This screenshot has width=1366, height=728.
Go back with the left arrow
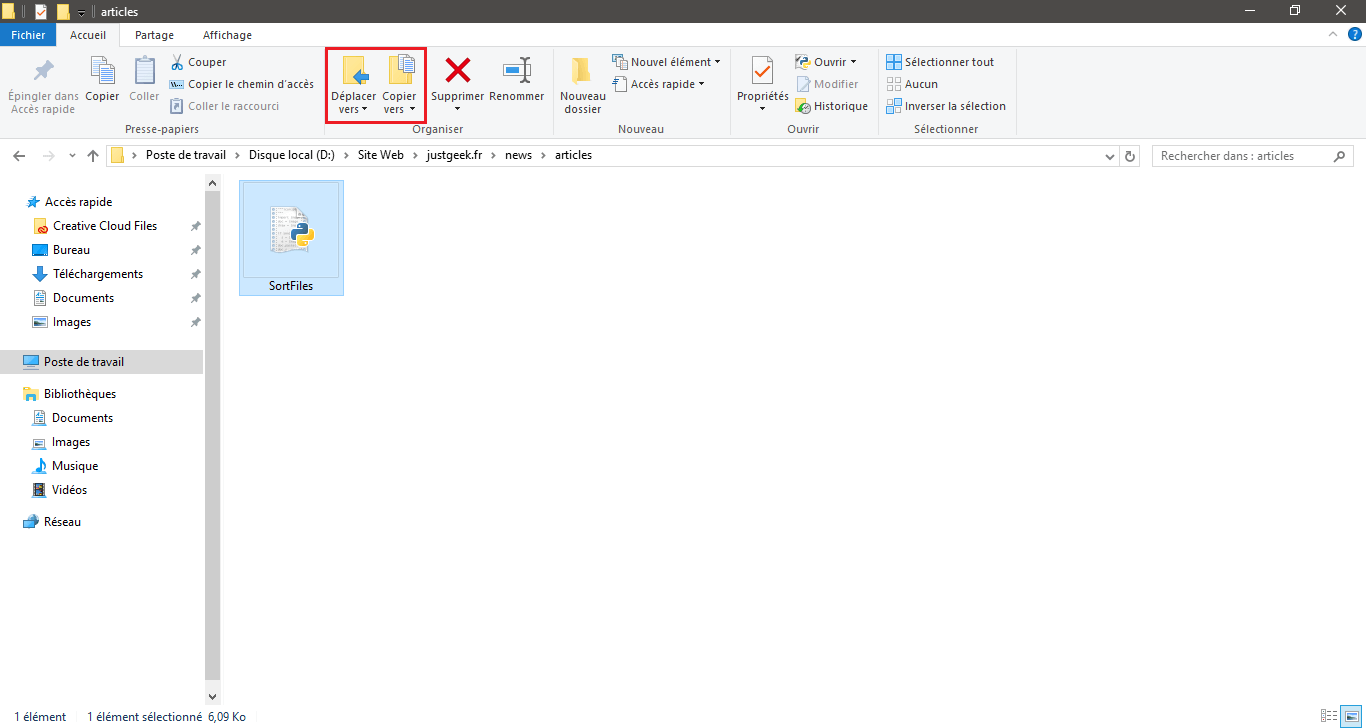click(19, 156)
